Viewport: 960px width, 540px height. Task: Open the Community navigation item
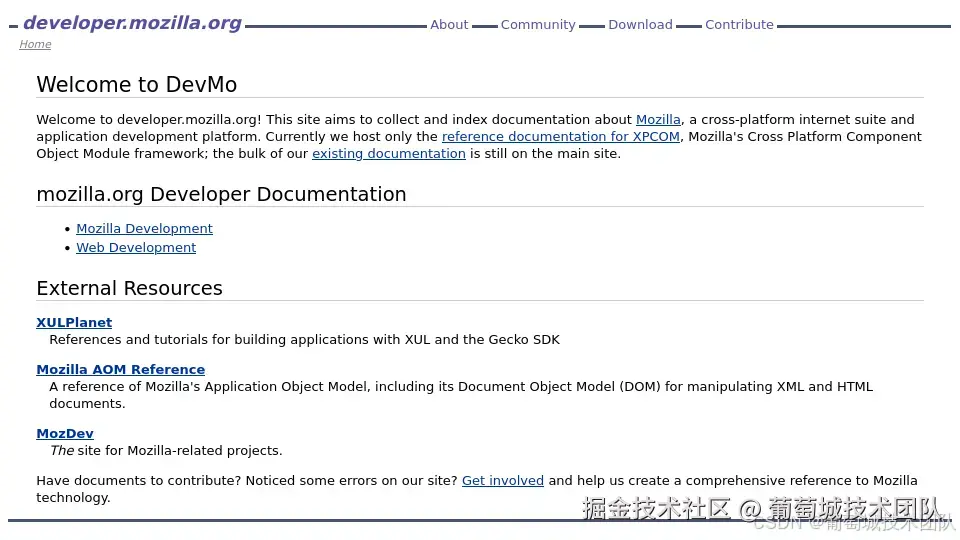pos(538,25)
